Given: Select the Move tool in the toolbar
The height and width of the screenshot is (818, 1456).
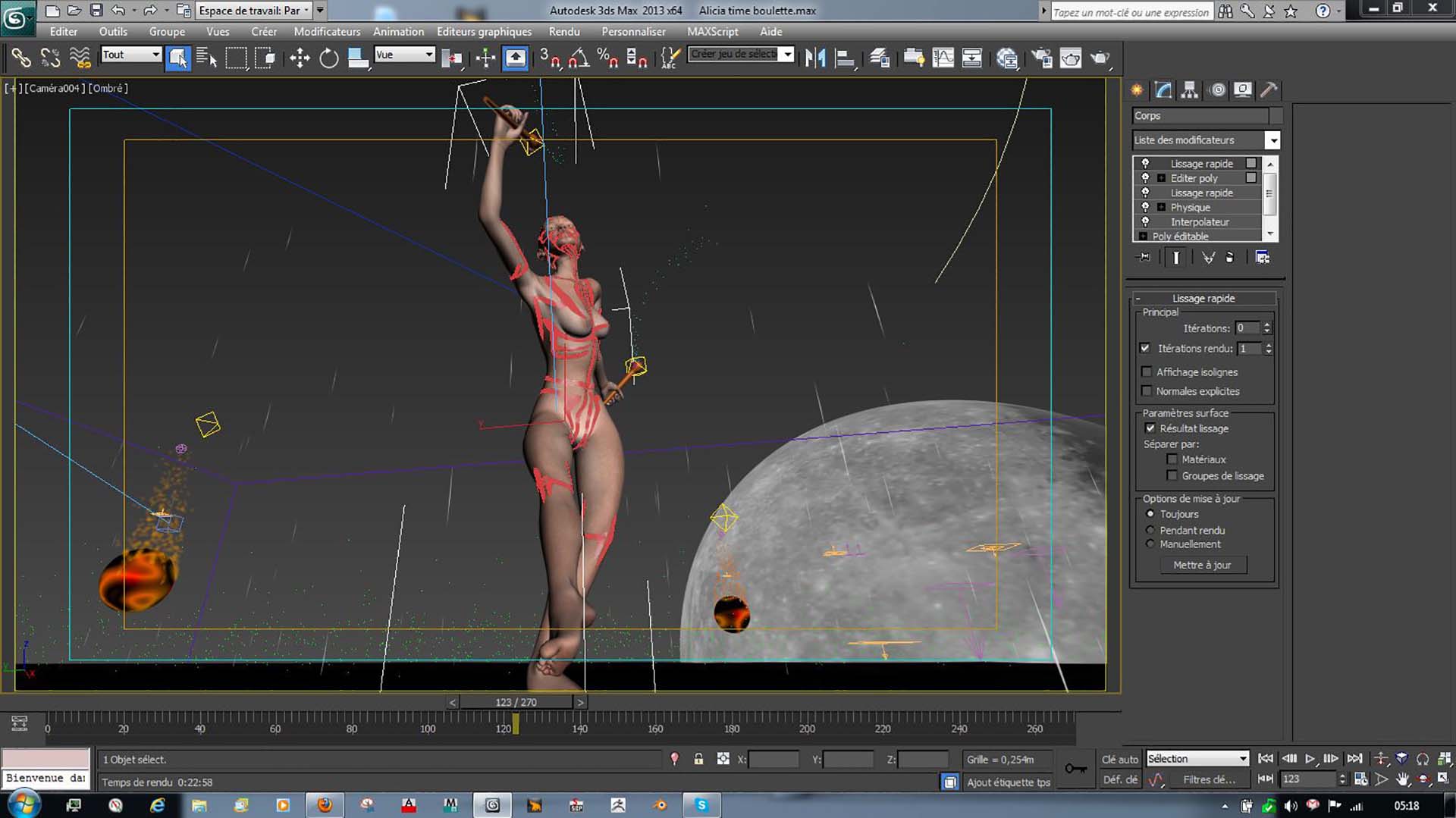Looking at the screenshot, I should [x=300, y=58].
